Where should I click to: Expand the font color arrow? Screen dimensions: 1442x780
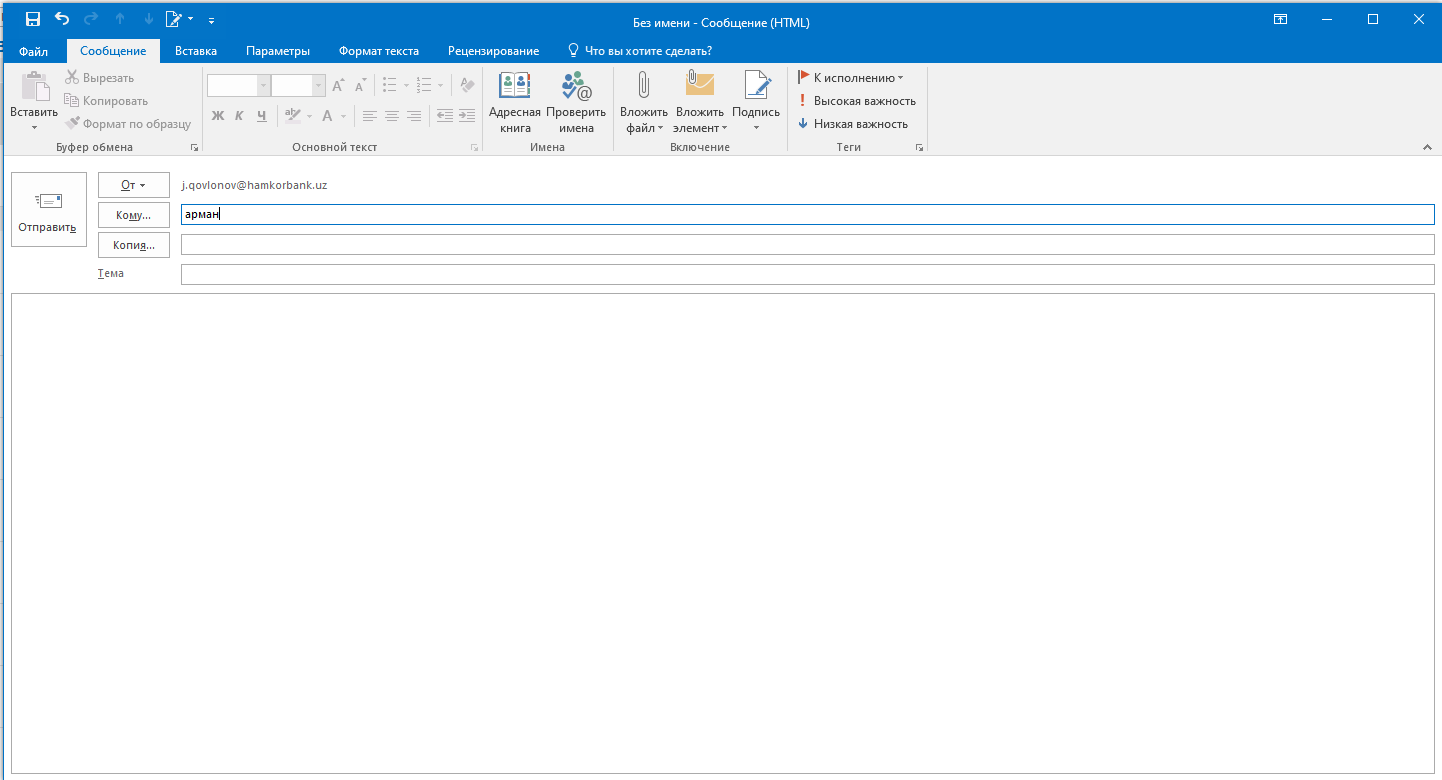coord(343,116)
